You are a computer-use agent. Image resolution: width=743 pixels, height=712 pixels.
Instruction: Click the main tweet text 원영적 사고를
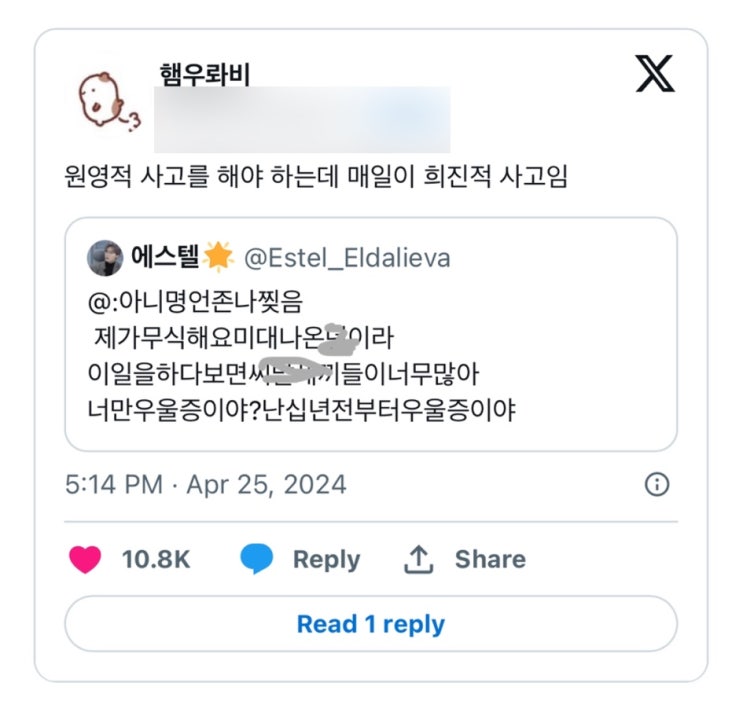point(313,177)
